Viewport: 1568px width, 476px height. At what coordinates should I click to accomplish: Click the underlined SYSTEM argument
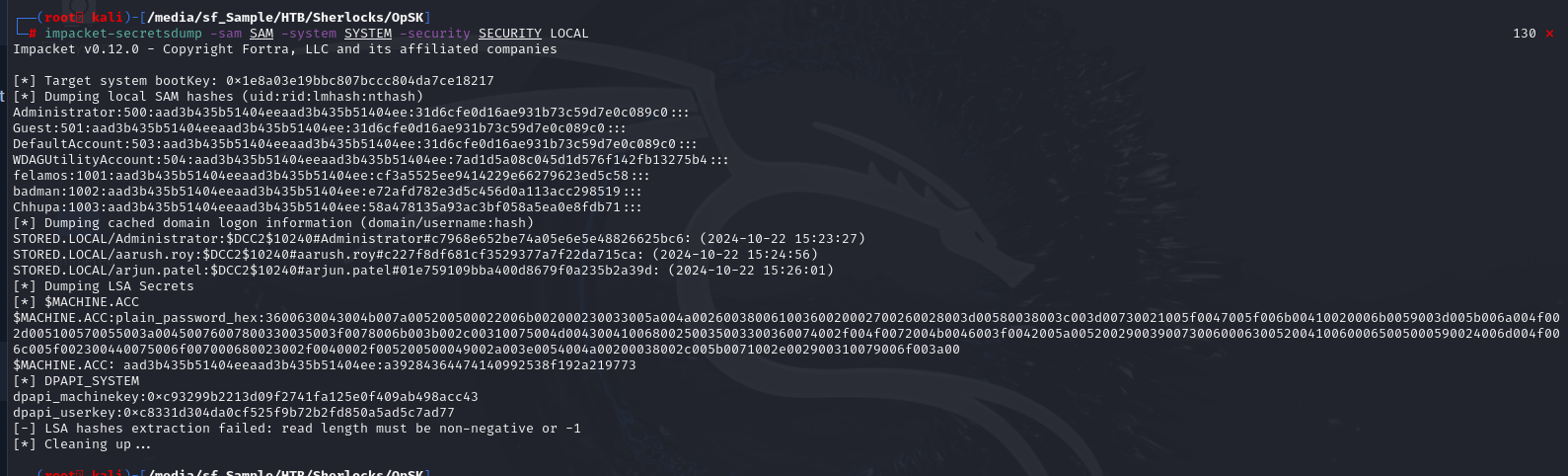[368, 34]
